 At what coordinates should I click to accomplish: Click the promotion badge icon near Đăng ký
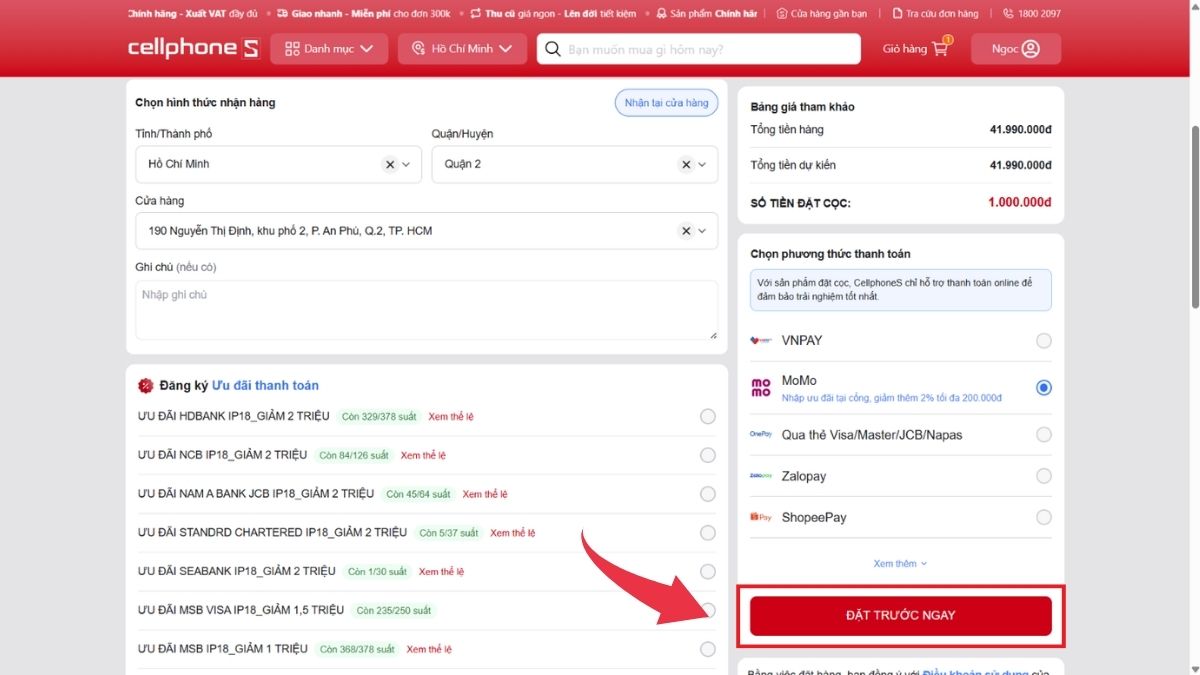146,385
